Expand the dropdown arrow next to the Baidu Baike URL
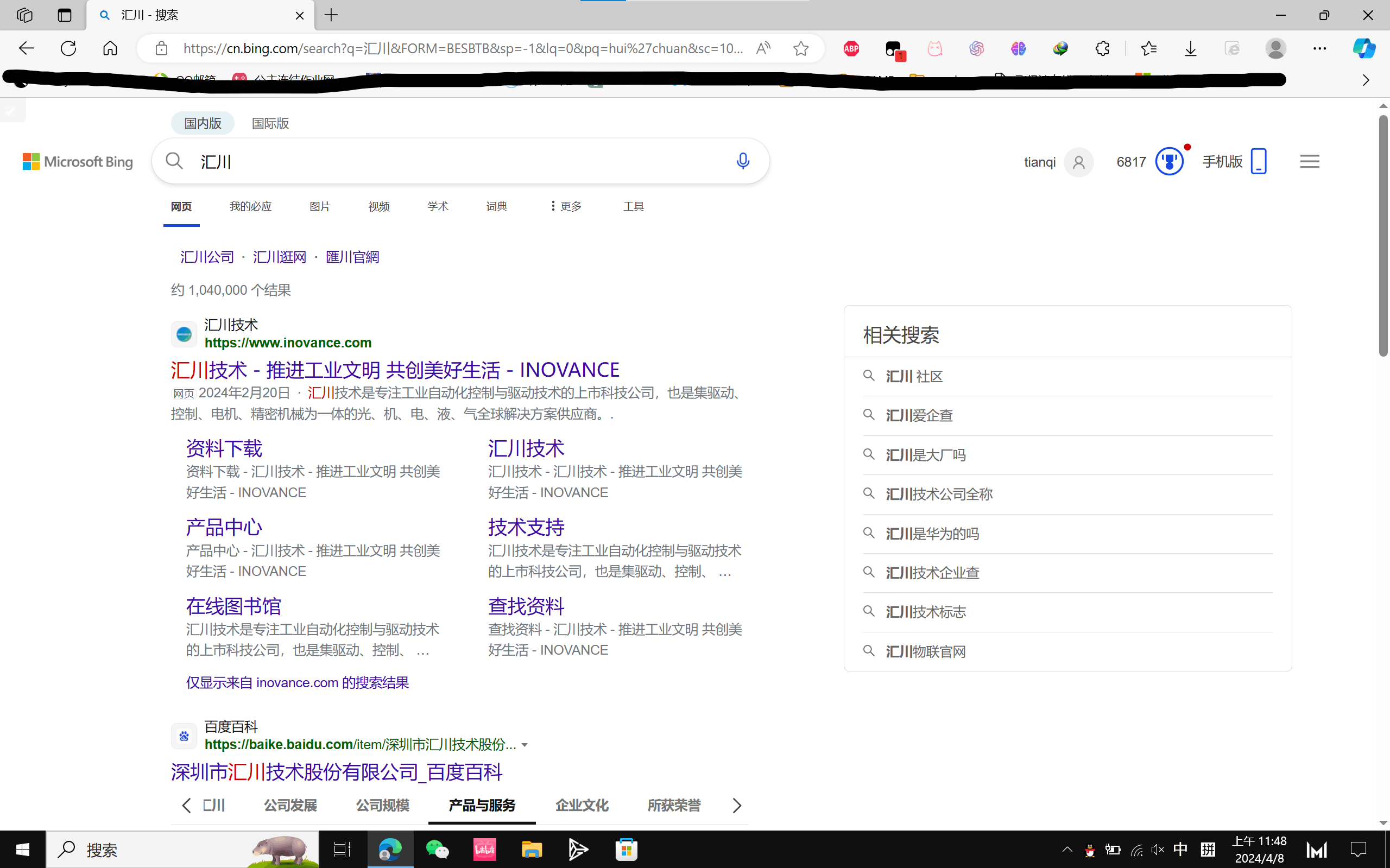 (524, 745)
